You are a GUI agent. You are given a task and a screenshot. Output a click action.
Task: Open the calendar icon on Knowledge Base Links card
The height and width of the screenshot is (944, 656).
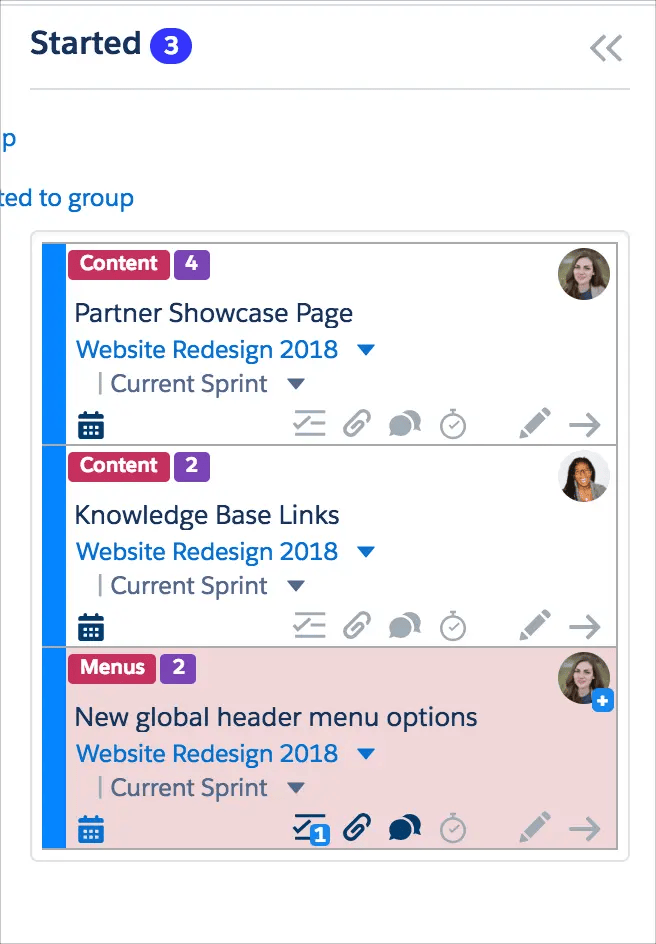click(91, 625)
